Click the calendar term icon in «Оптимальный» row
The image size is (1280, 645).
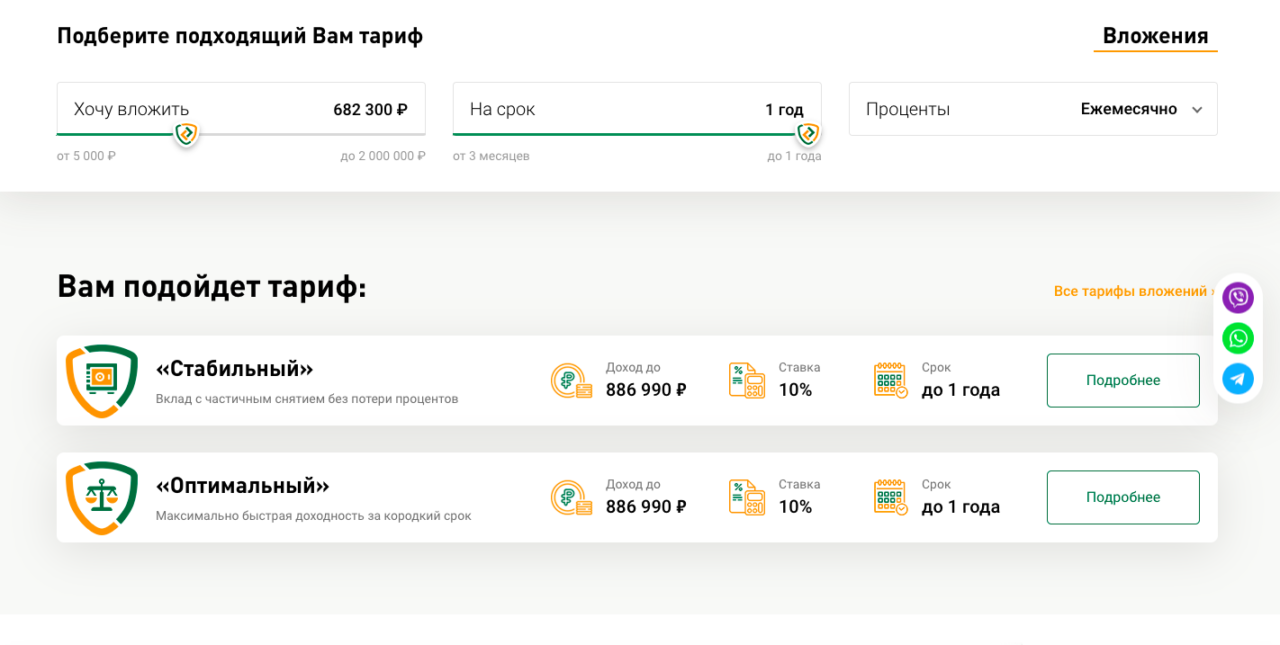890,497
